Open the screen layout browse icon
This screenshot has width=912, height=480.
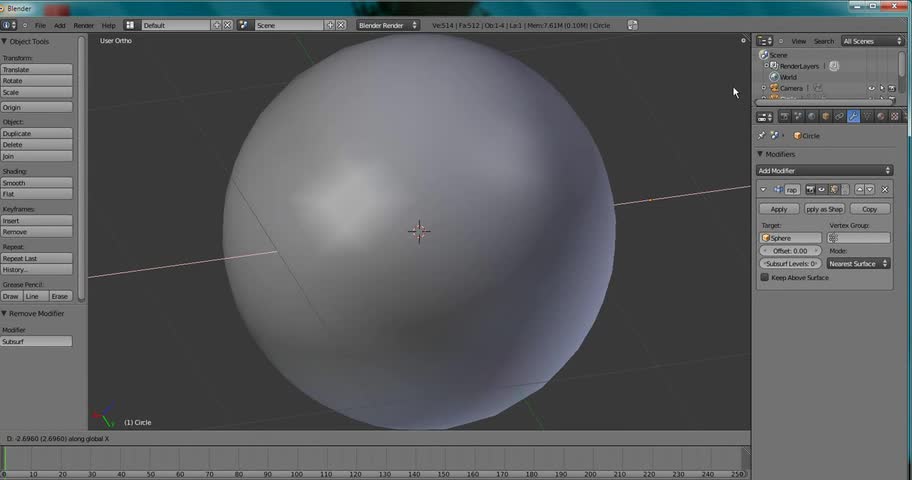pos(130,25)
